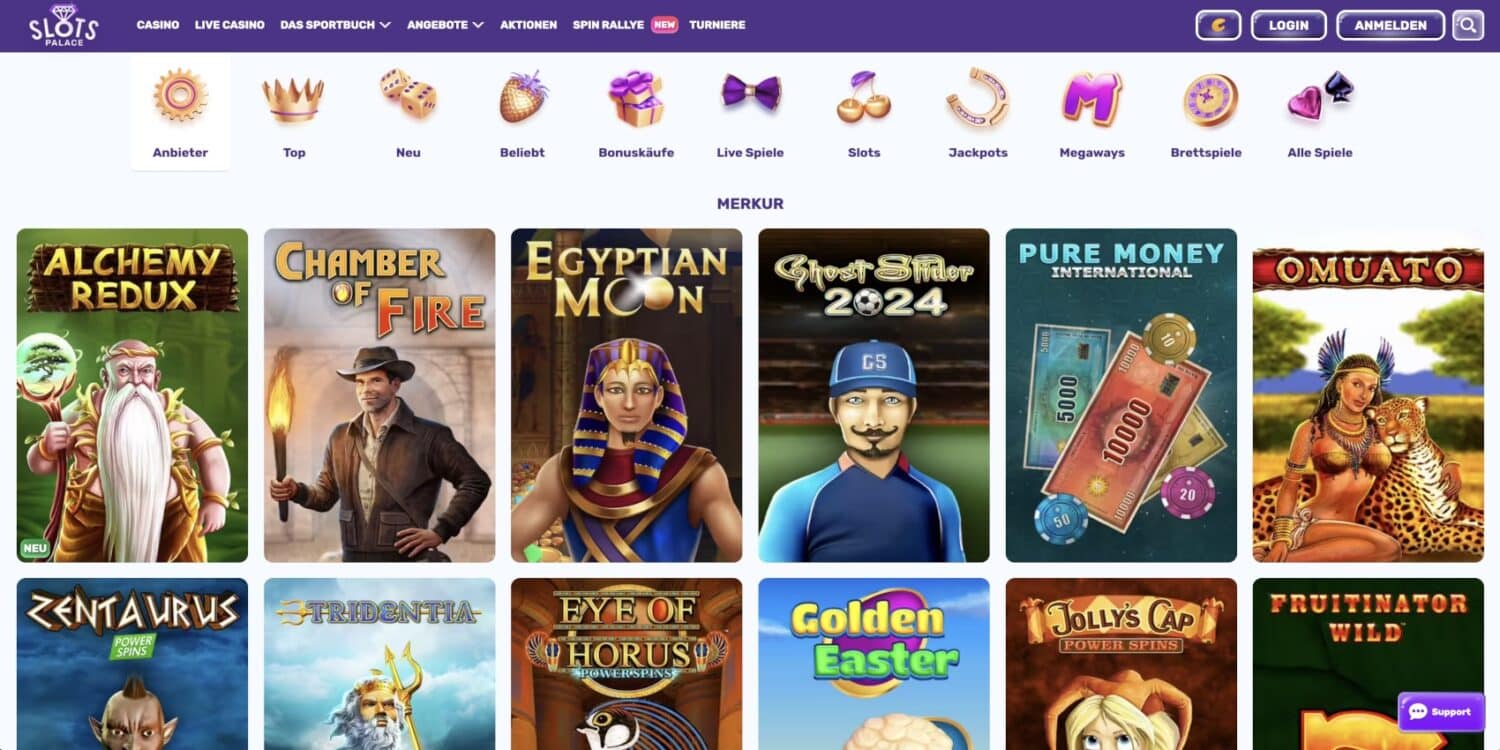This screenshot has width=1500, height=750.
Task: Open the Neu dice category
Action: point(408,112)
